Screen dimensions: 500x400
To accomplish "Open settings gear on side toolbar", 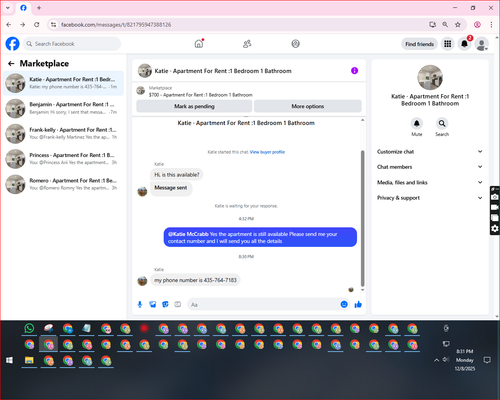I will click(495, 228).
